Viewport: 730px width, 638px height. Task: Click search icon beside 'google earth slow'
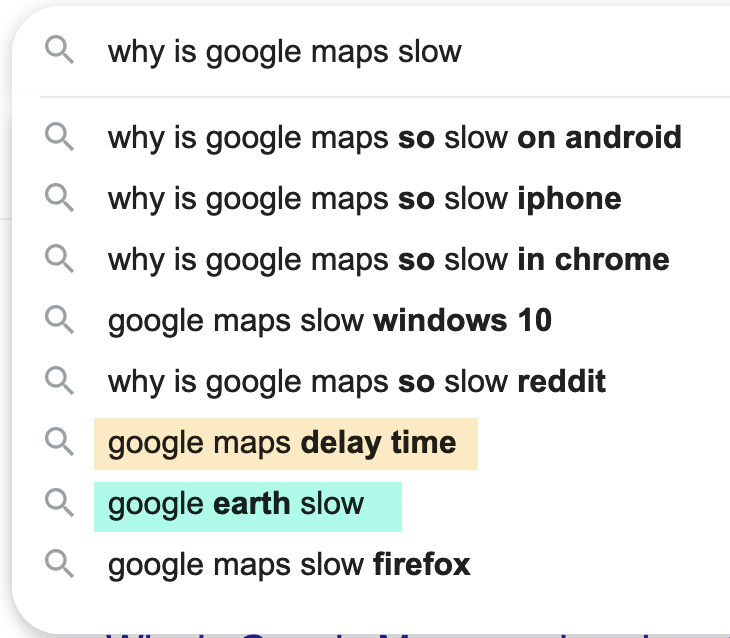coord(60,503)
